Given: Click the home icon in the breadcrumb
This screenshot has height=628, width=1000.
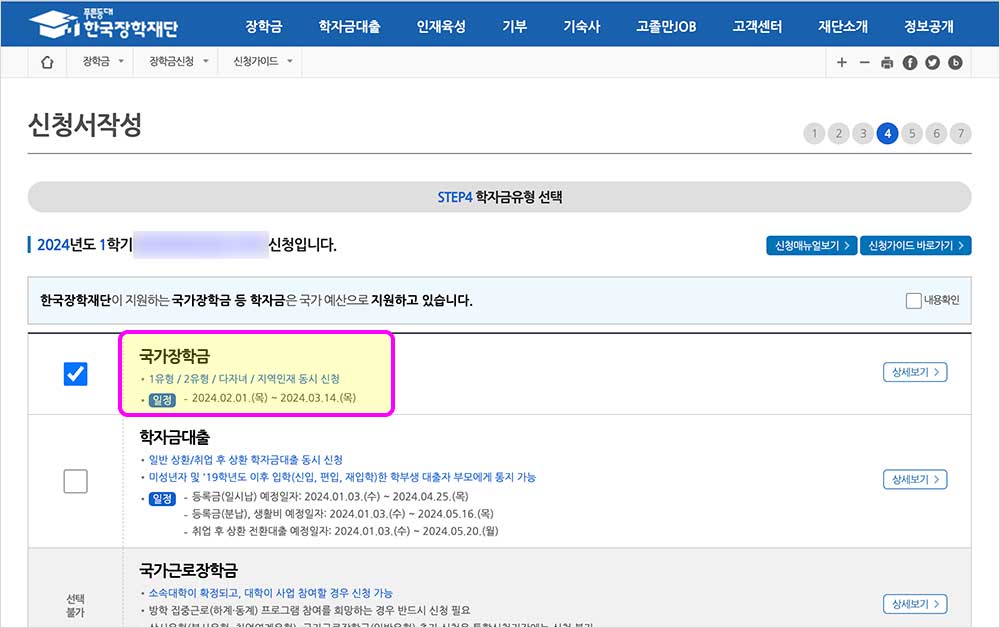Looking at the screenshot, I should coord(46,61).
